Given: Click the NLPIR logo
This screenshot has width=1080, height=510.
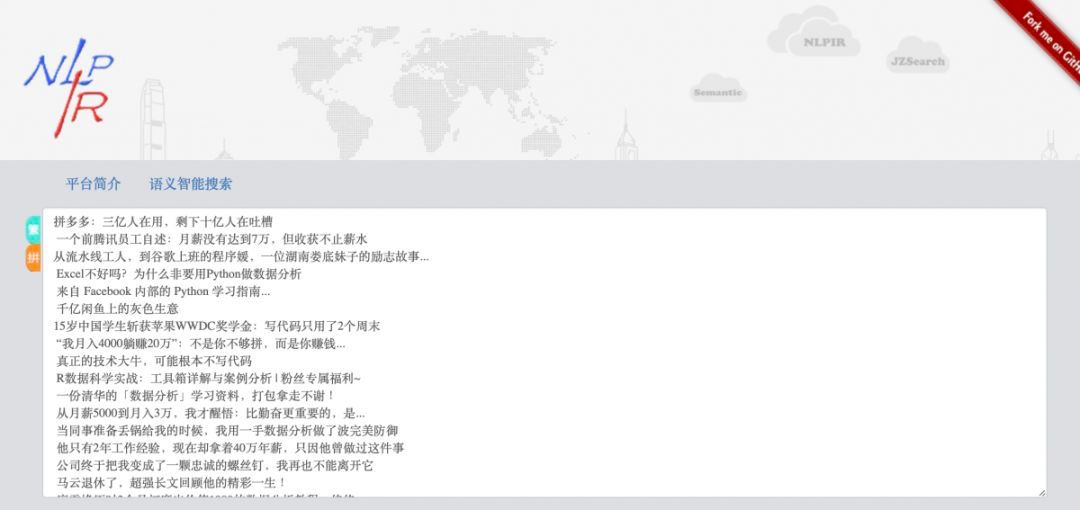Looking at the screenshot, I should click(x=68, y=91).
